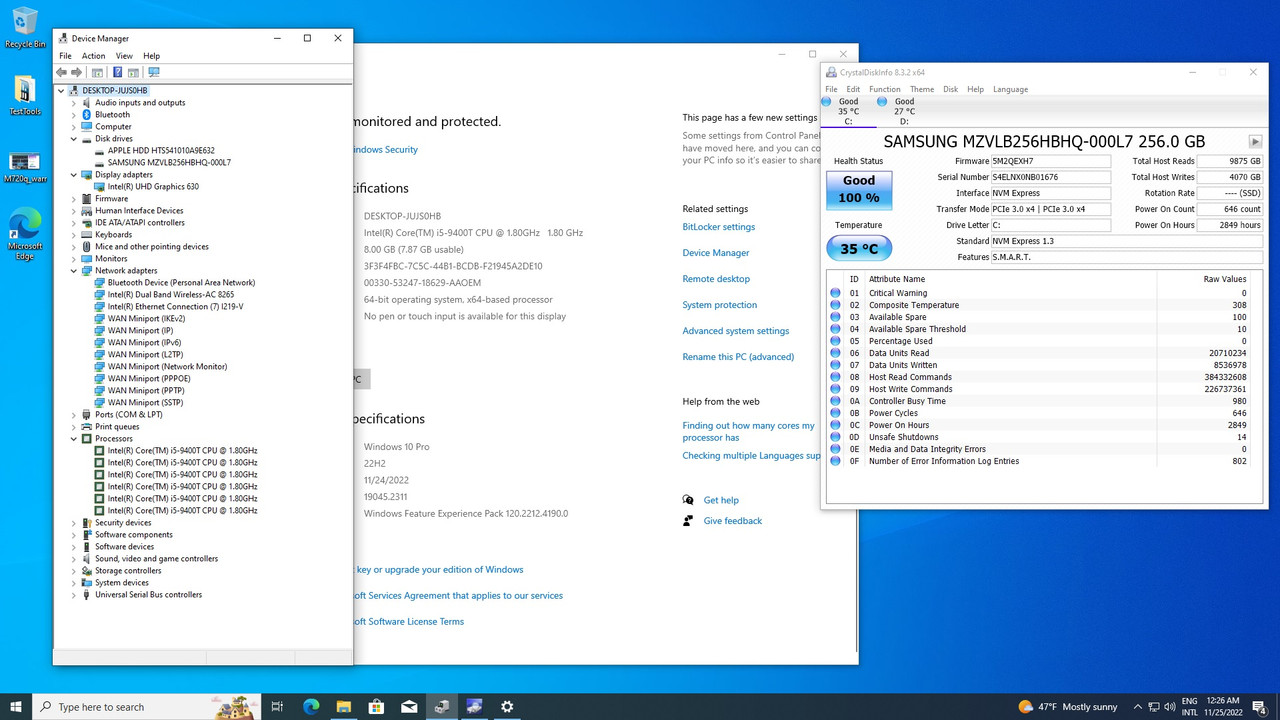Image resolution: width=1280 pixels, height=720 pixels.
Task: Collapse the Network adapters category
Action: point(73,271)
